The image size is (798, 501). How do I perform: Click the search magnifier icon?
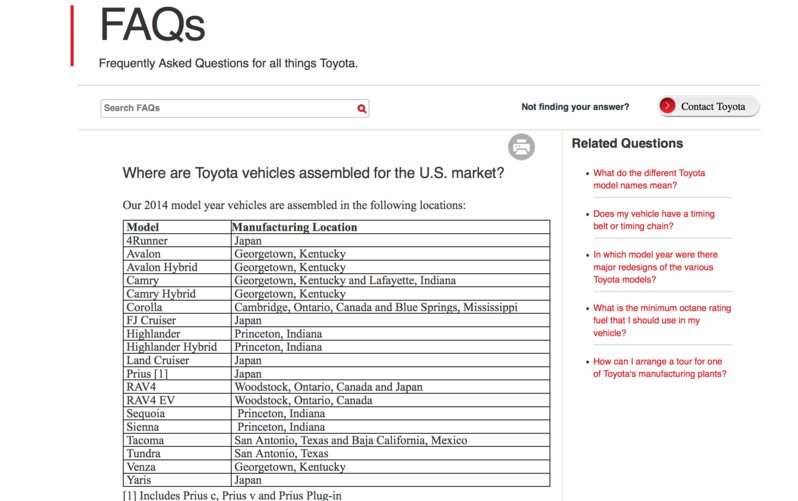361,108
